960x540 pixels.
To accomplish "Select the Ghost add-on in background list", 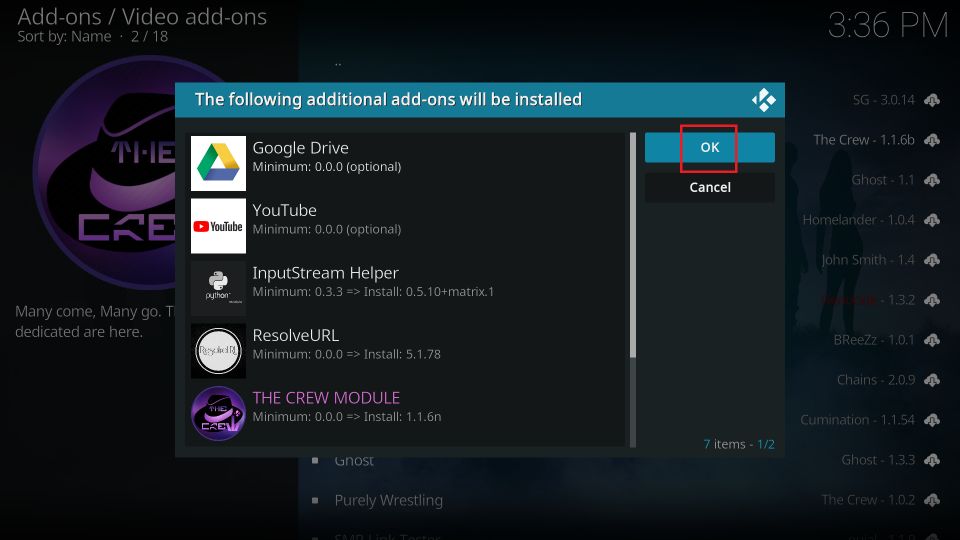I will (354, 461).
